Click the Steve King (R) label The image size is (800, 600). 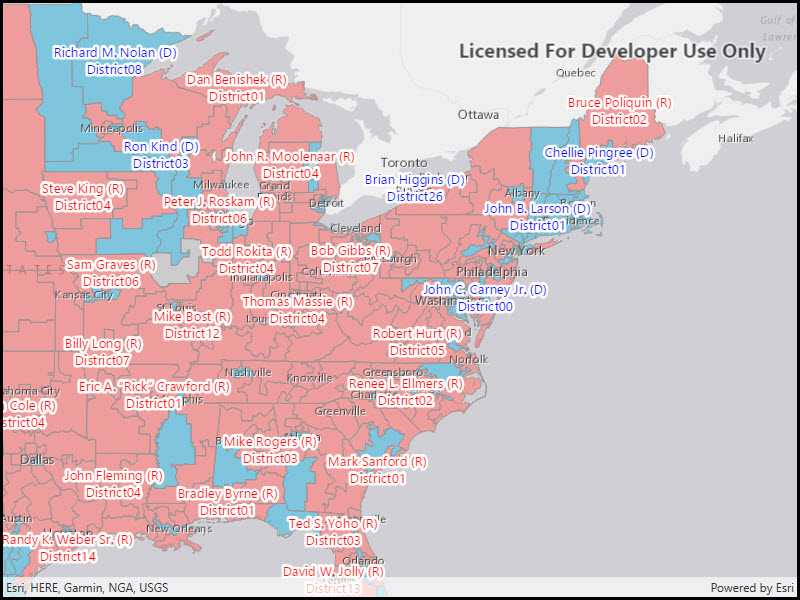pos(83,189)
